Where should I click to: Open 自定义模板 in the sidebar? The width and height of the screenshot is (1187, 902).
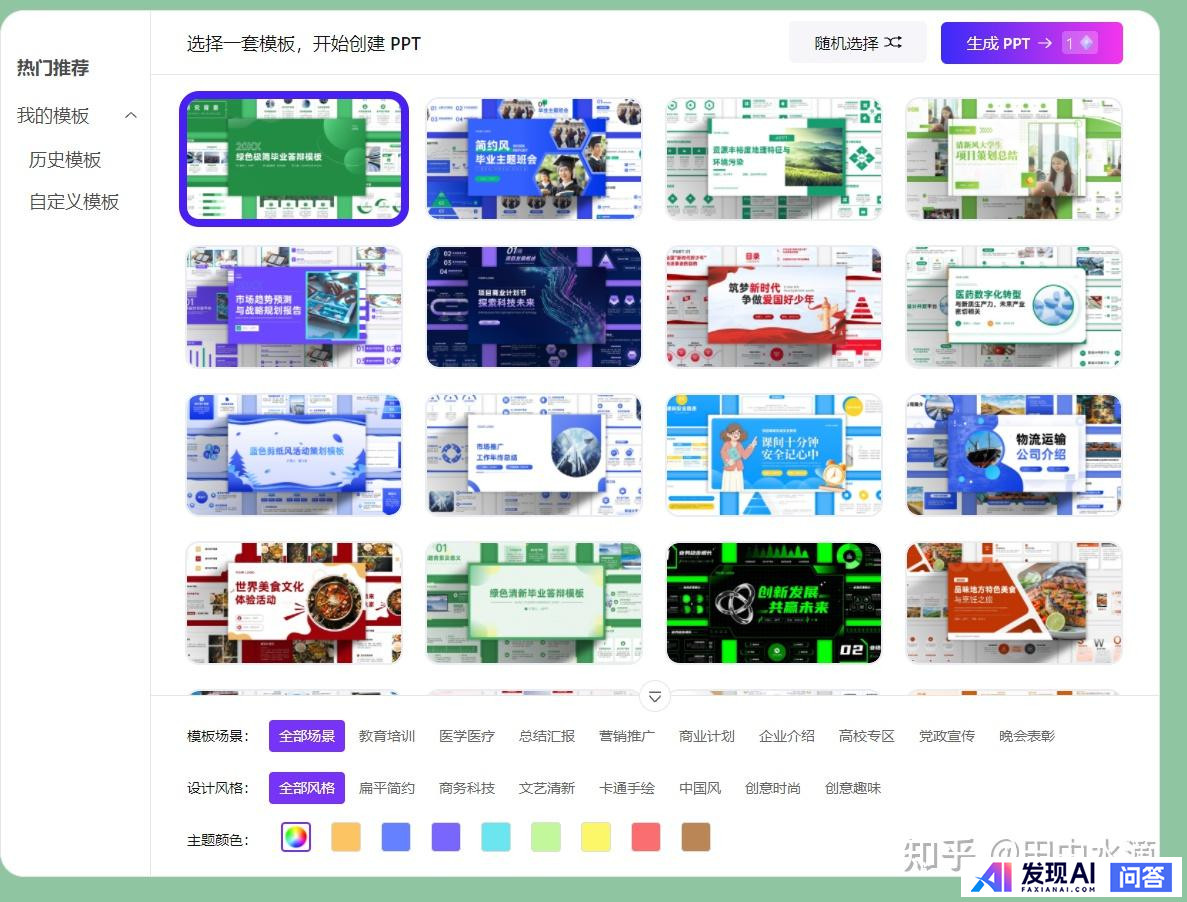(x=74, y=202)
